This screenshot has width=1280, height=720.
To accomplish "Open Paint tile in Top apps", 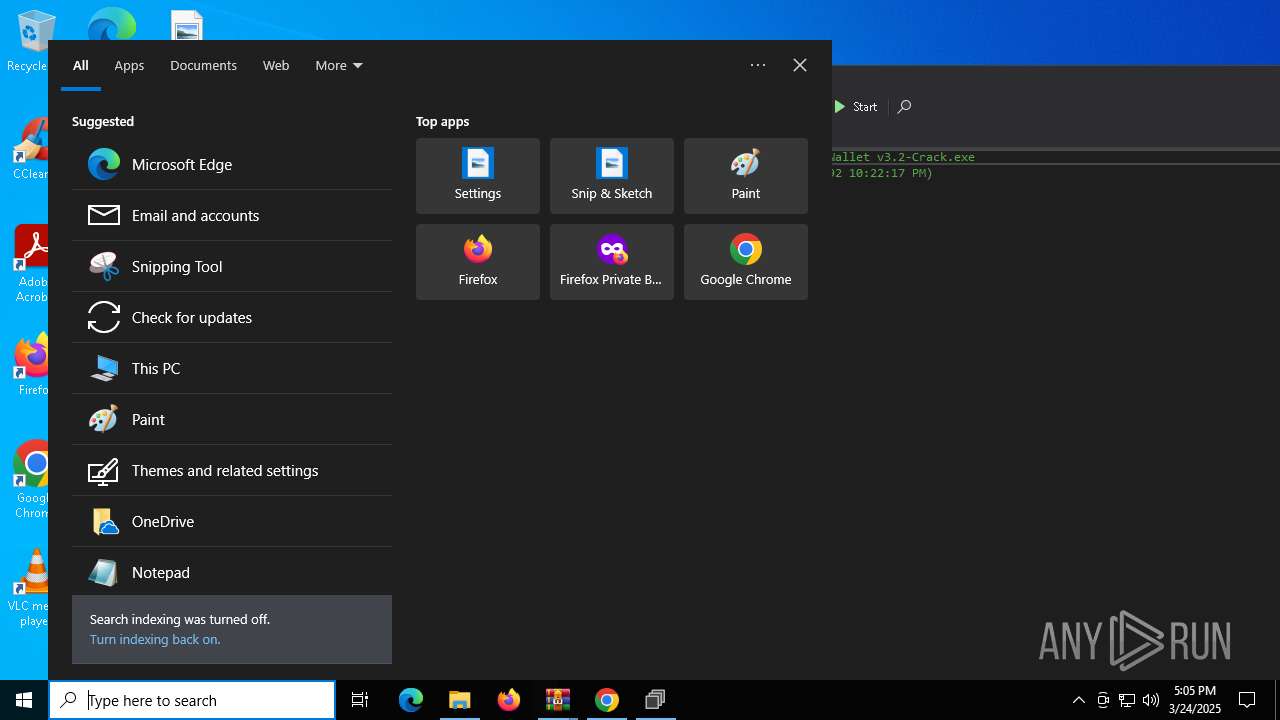I will 746,176.
